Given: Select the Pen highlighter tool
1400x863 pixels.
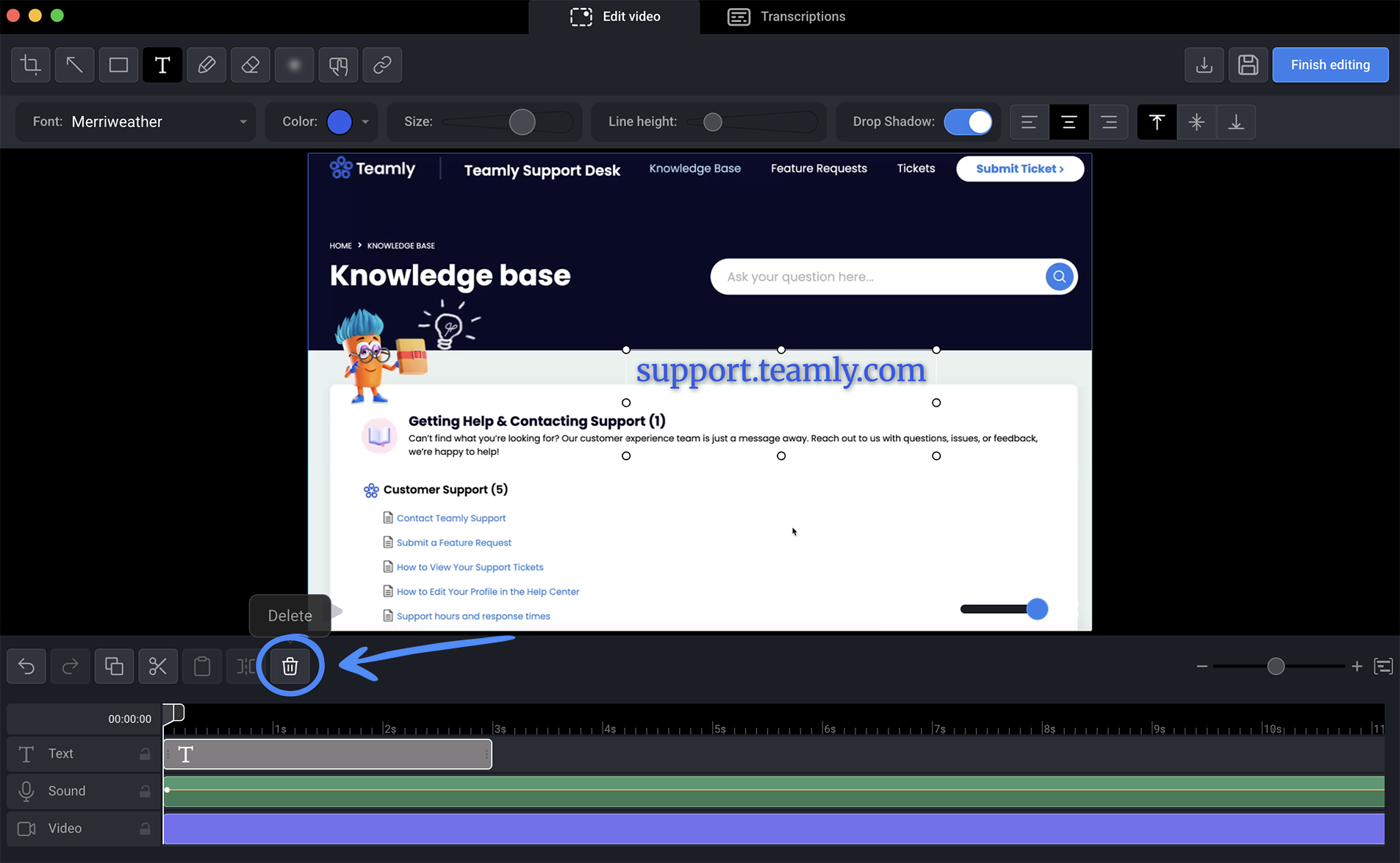Looking at the screenshot, I should (x=207, y=65).
